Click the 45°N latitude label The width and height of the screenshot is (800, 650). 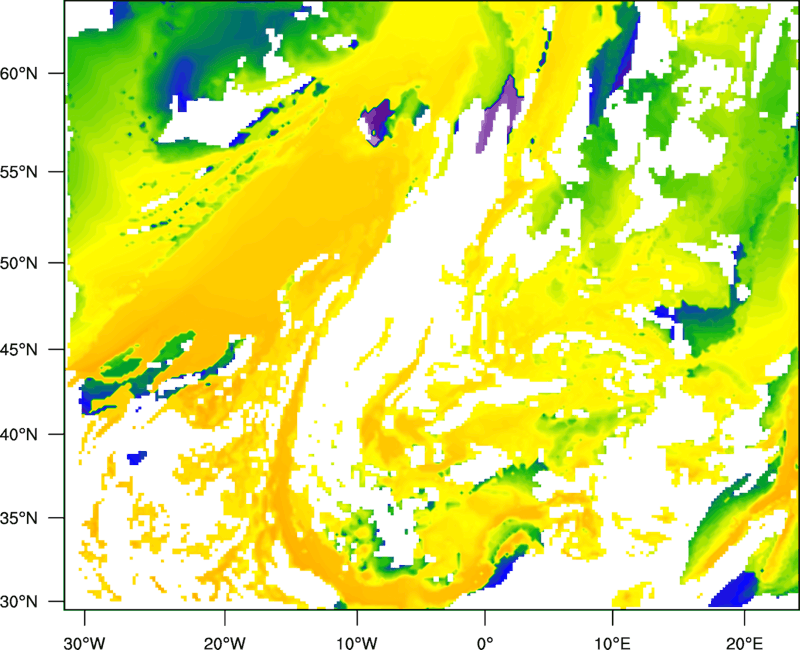(31, 350)
